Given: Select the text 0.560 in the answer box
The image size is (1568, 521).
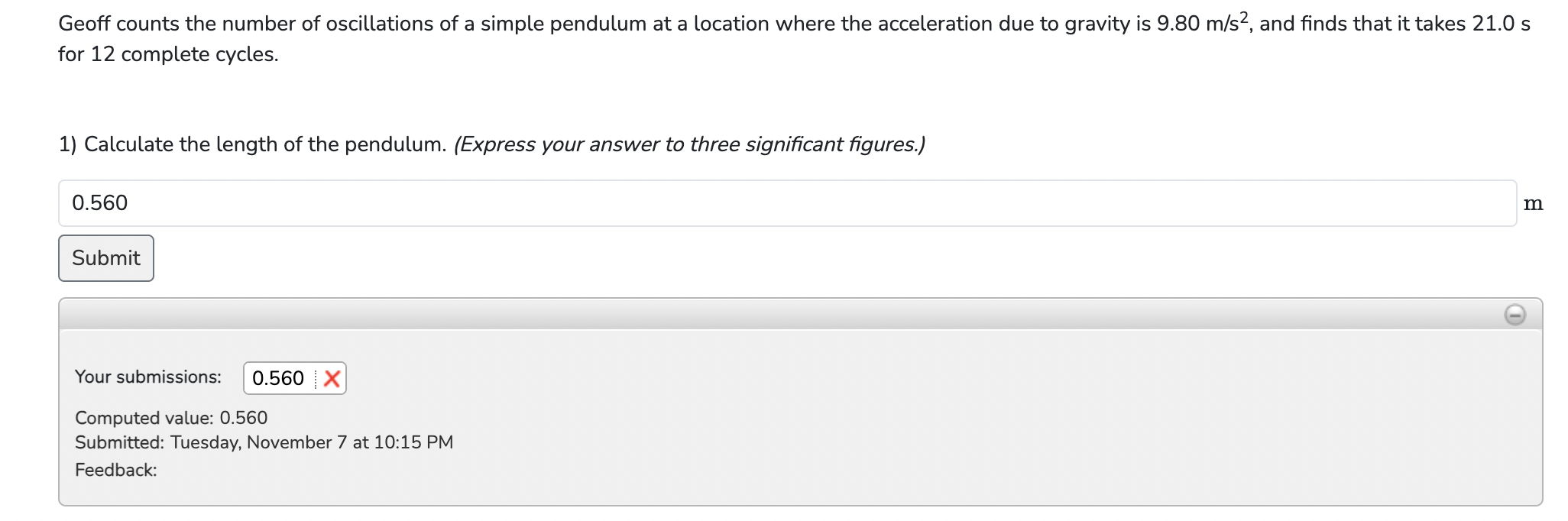Looking at the screenshot, I should point(99,203).
